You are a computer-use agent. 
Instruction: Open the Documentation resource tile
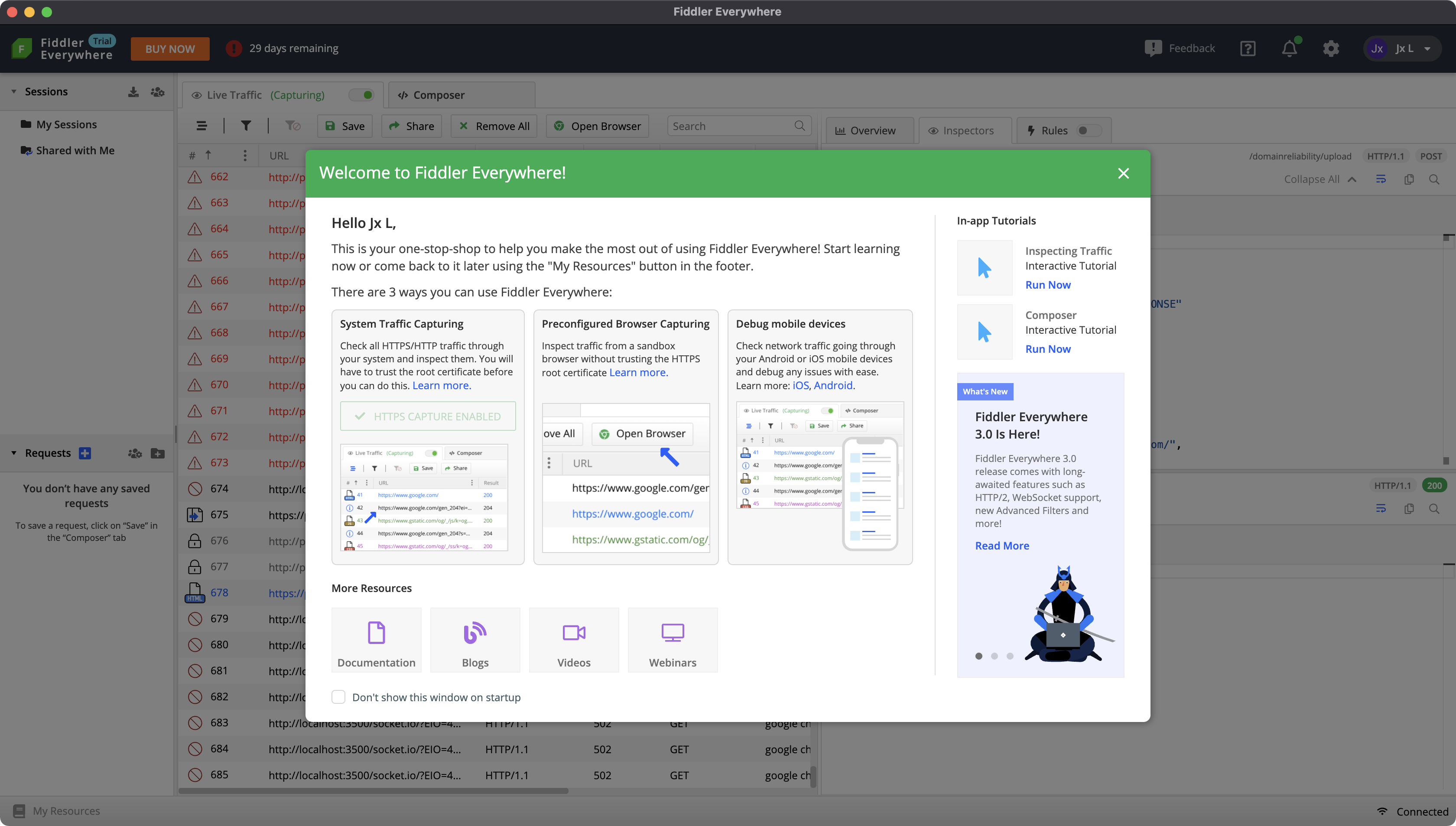pyautogui.click(x=376, y=641)
